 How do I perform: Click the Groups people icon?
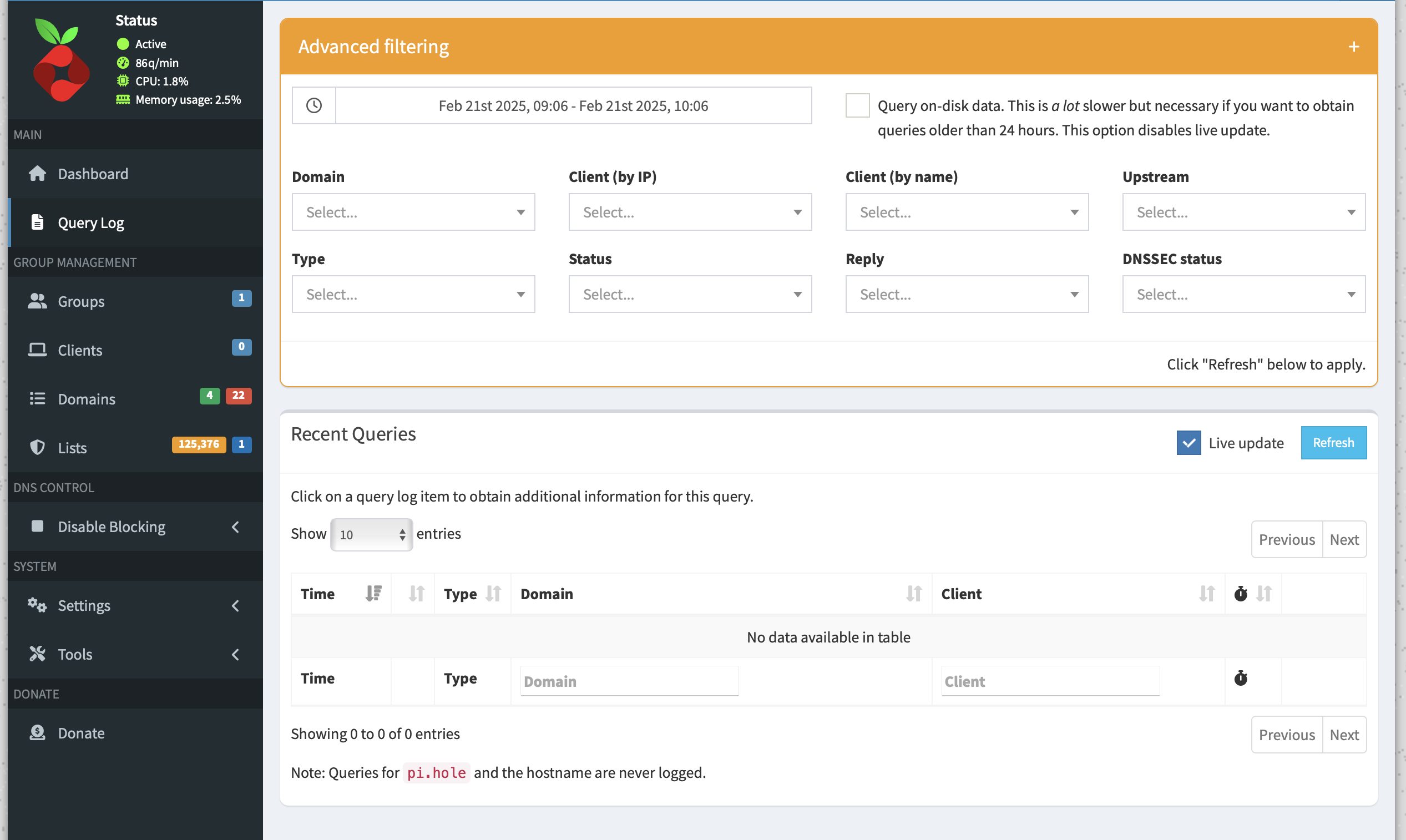click(x=37, y=301)
